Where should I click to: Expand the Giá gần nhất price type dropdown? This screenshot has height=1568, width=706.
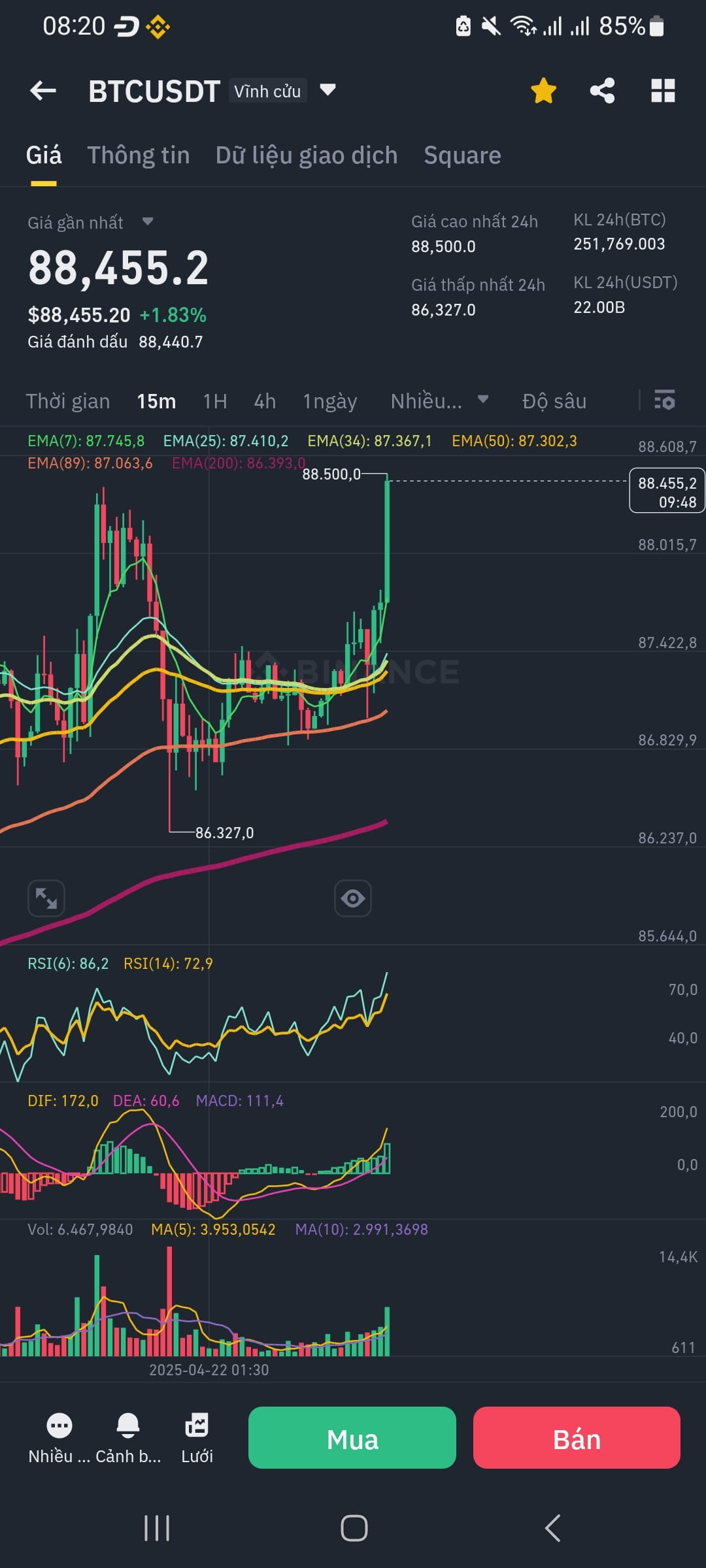point(148,222)
